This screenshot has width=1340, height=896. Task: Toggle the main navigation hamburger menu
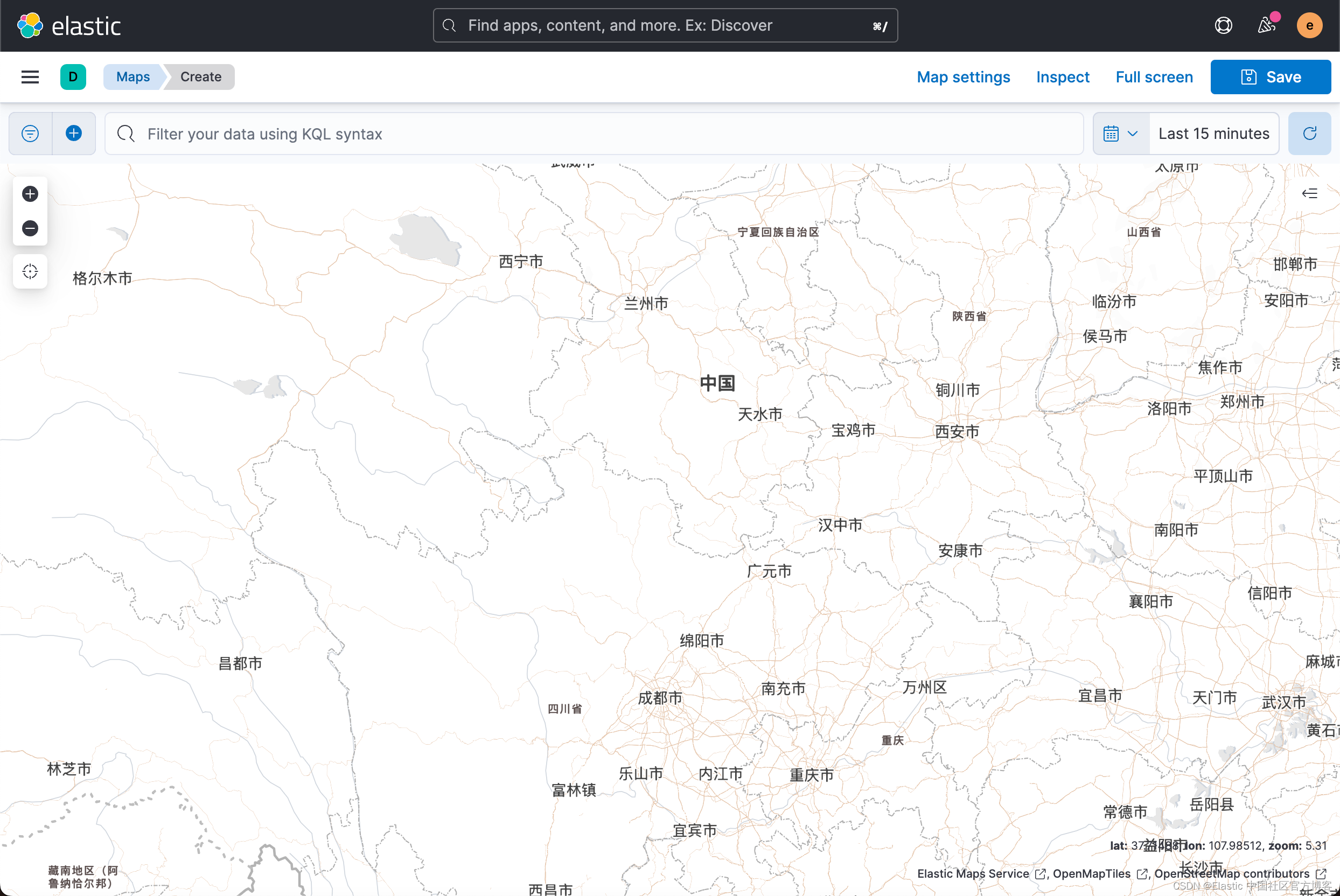click(30, 77)
